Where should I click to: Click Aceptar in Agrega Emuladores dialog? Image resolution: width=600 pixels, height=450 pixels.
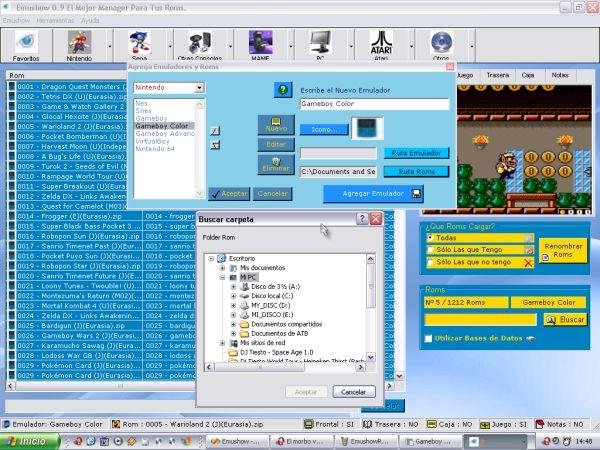click(229, 194)
